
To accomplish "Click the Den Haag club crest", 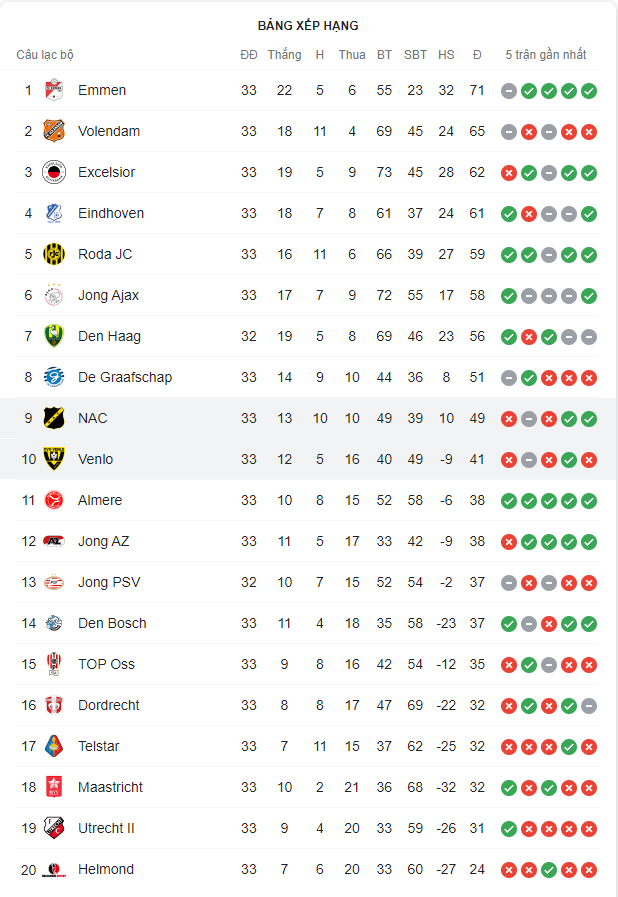I will (54, 336).
